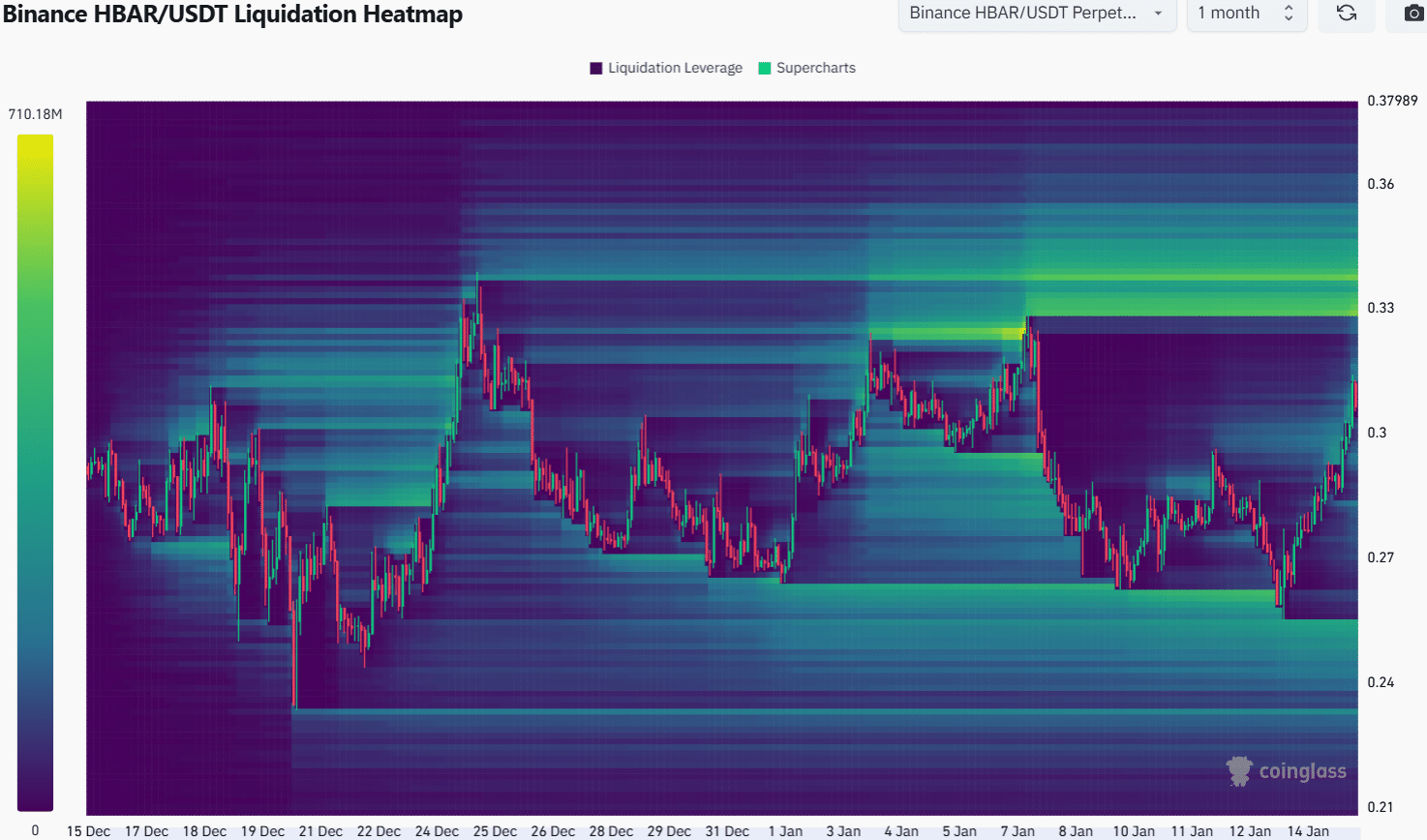Click the 26 Dec date label

553,831
